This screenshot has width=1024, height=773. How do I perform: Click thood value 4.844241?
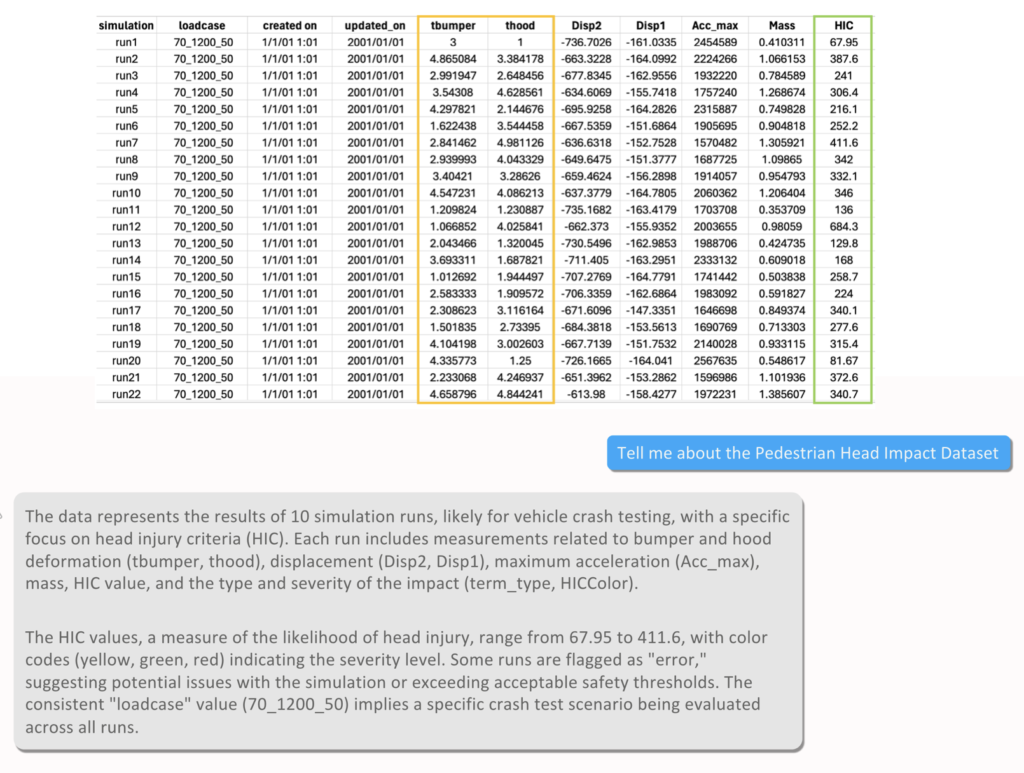click(520, 394)
